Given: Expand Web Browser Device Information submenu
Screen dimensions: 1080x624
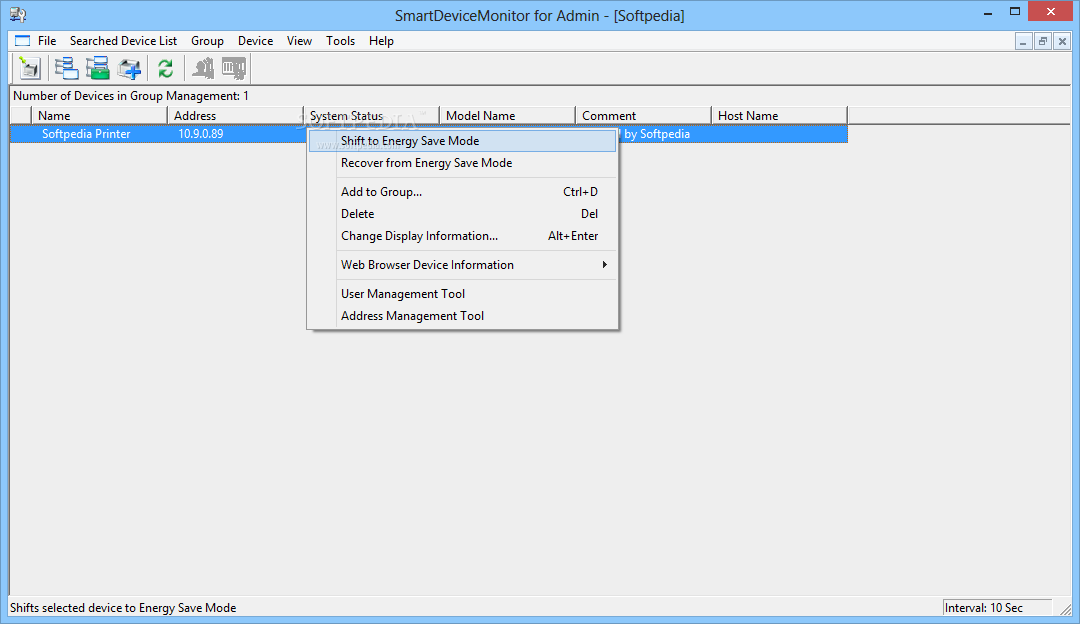Looking at the screenshot, I should pos(462,264).
